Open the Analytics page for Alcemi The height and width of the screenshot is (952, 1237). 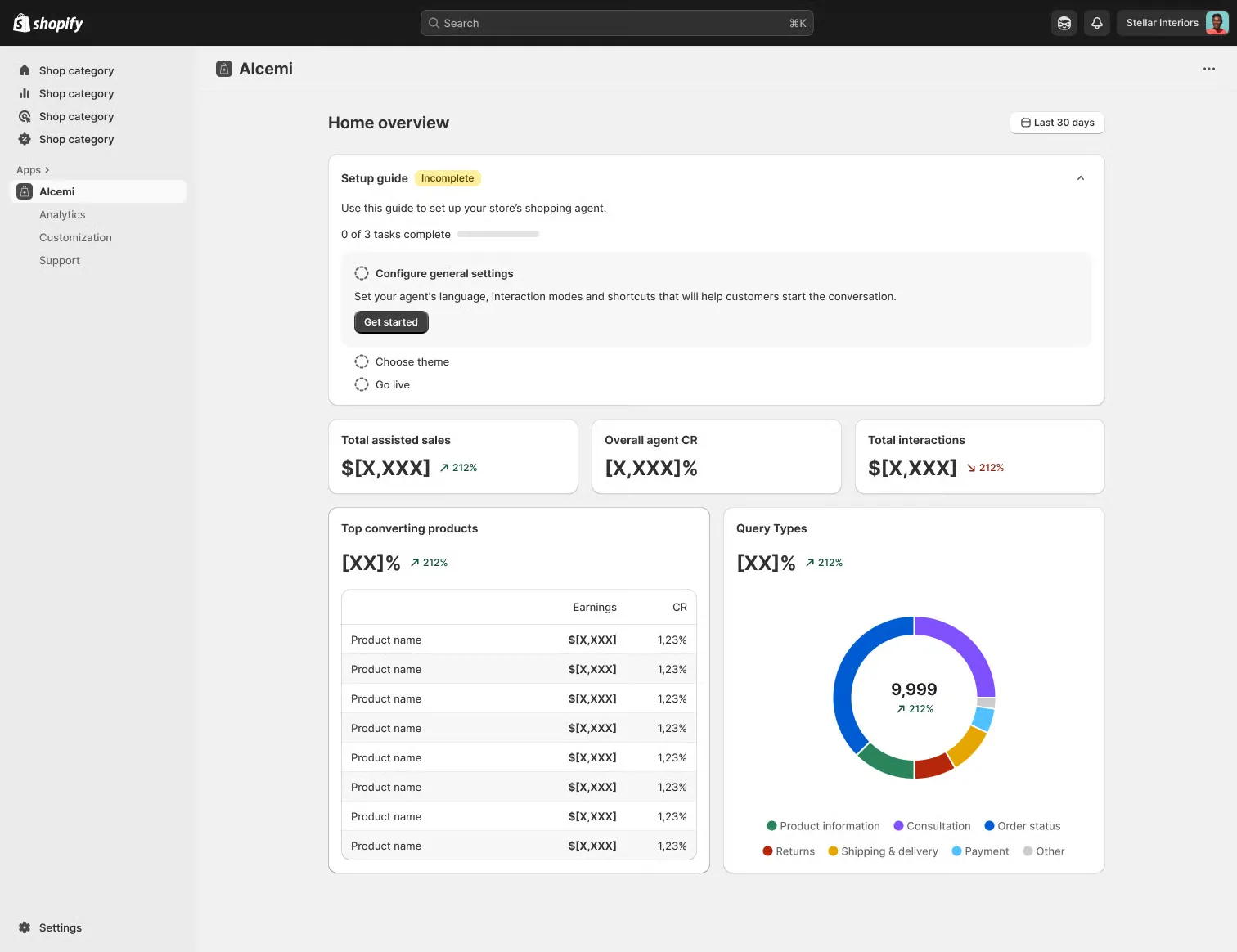(x=62, y=214)
